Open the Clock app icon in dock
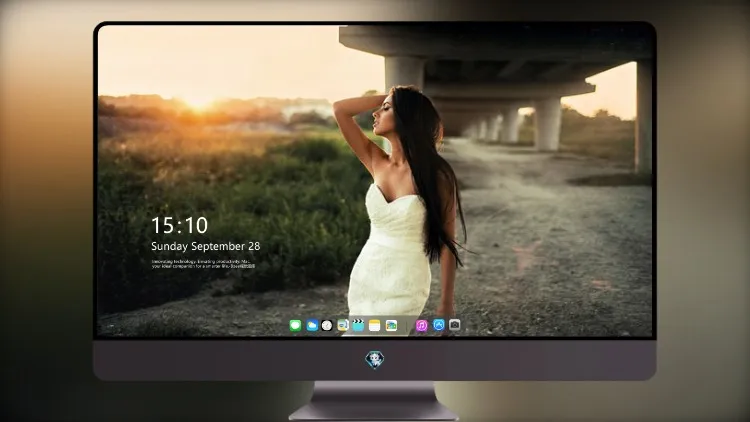 (327, 326)
